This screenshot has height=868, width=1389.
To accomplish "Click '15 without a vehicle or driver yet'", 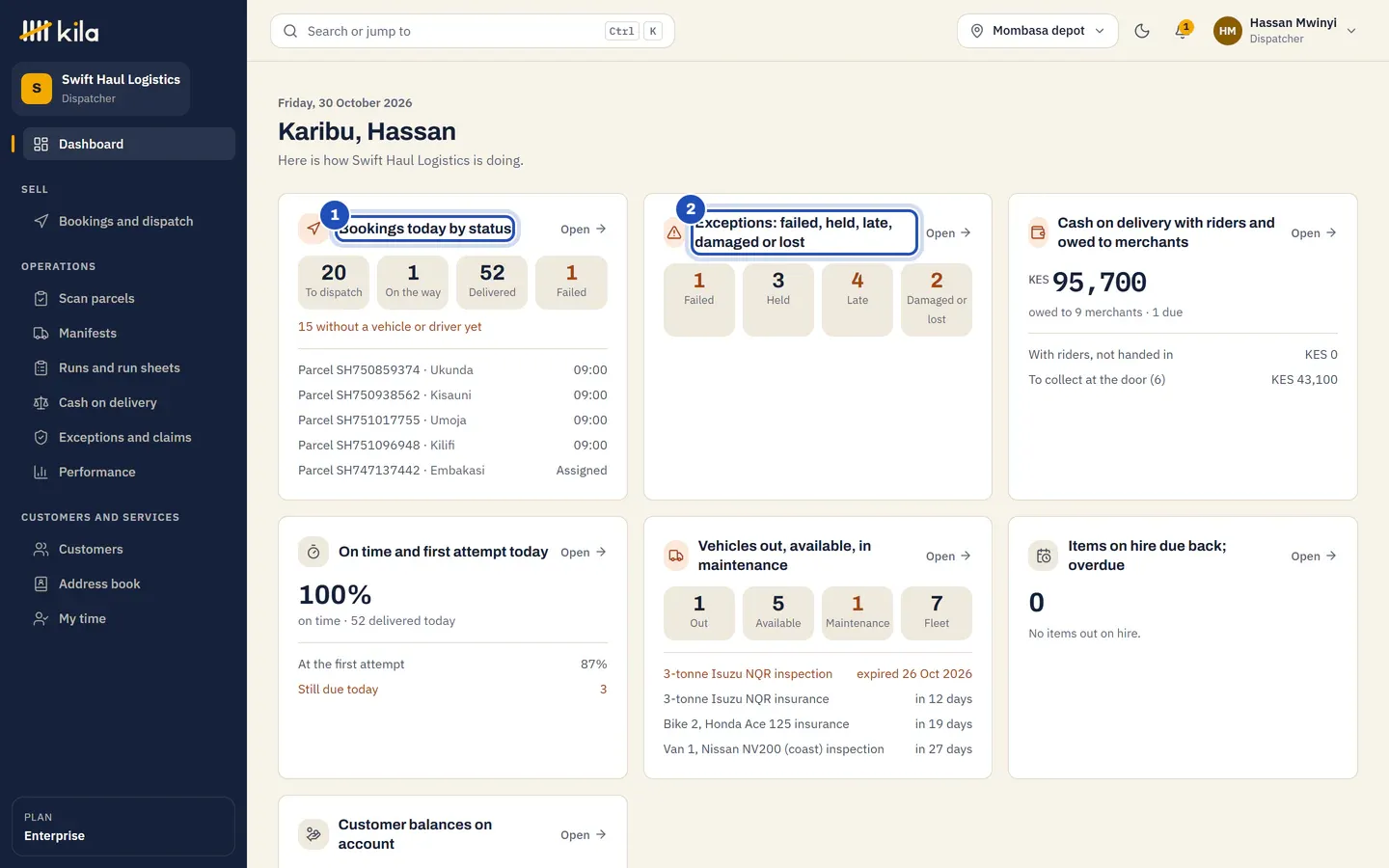I will click(390, 326).
